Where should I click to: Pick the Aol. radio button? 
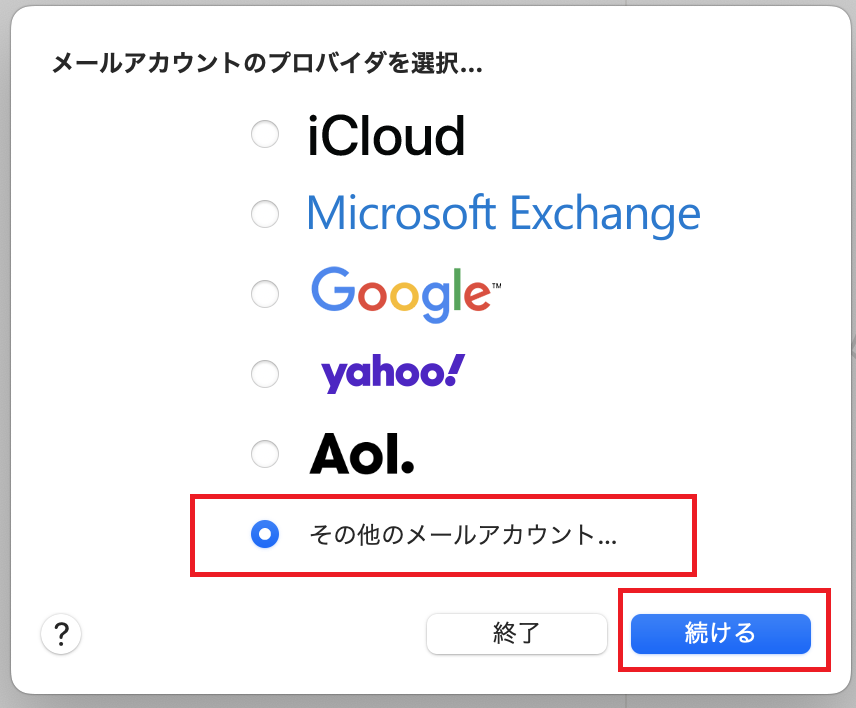(x=265, y=454)
